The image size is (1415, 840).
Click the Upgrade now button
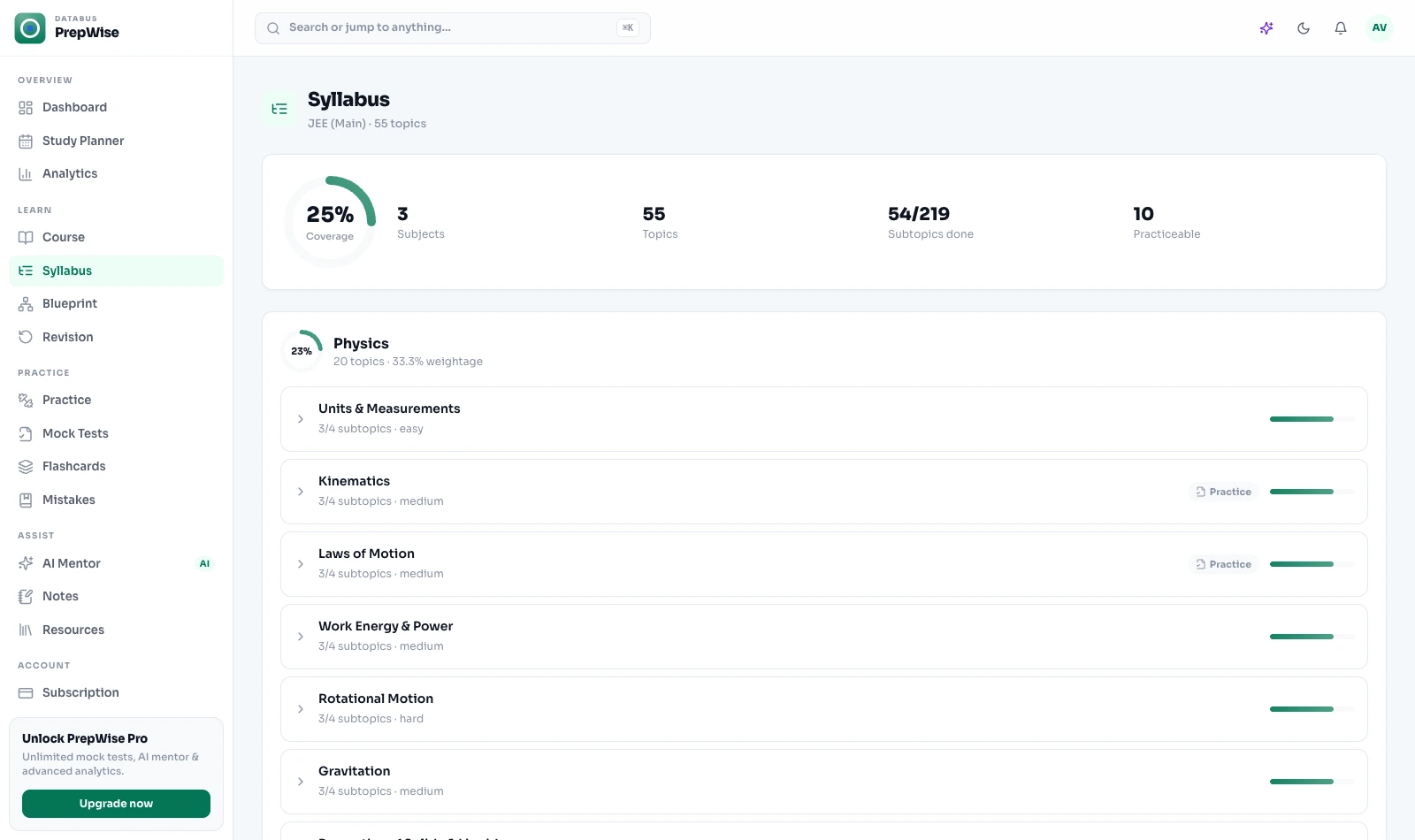click(116, 804)
